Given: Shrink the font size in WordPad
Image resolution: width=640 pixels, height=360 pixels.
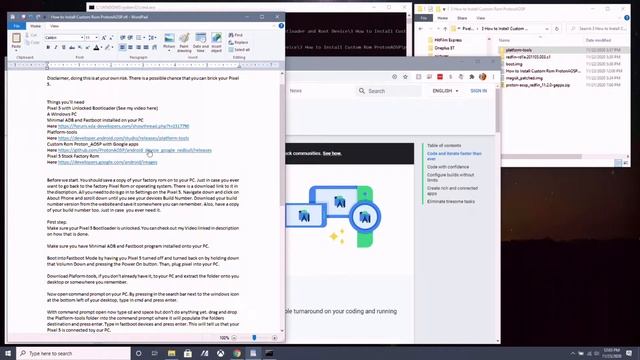Looking at the screenshot, I should (111, 38).
